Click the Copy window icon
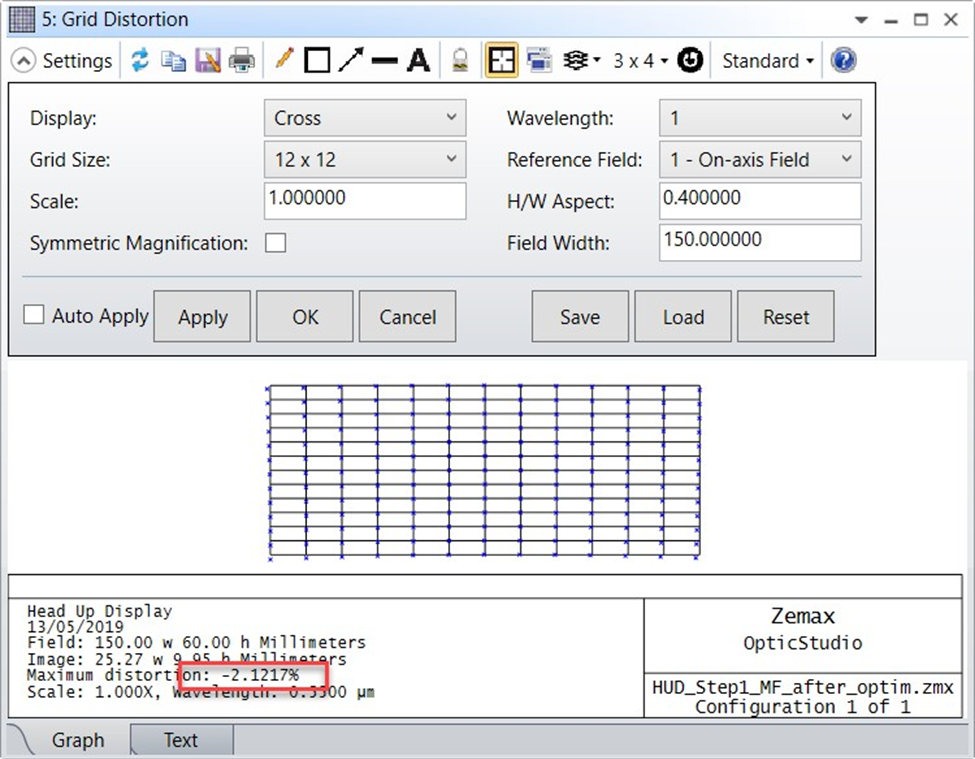Image resolution: width=975 pixels, height=759 pixels. [x=174, y=61]
